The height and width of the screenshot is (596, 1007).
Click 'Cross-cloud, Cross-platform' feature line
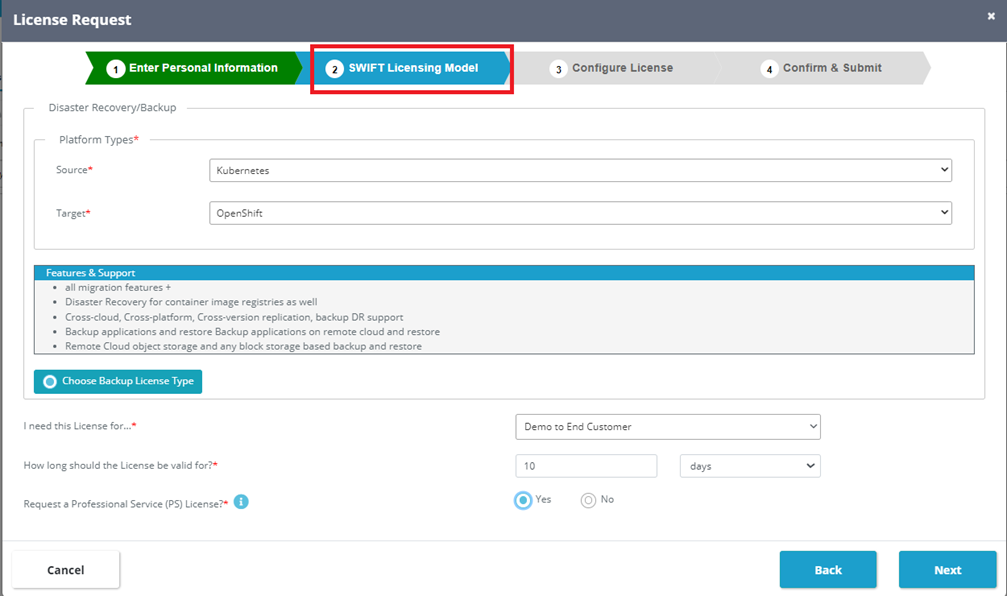coord(234,317)
